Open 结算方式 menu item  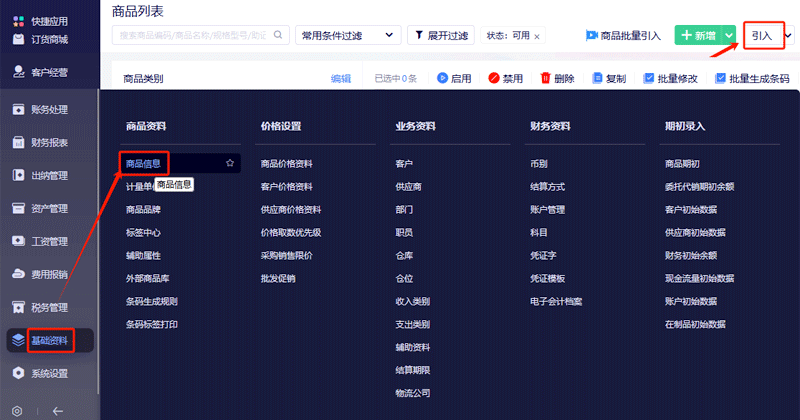pyautogui.click(x=547, y=186)
